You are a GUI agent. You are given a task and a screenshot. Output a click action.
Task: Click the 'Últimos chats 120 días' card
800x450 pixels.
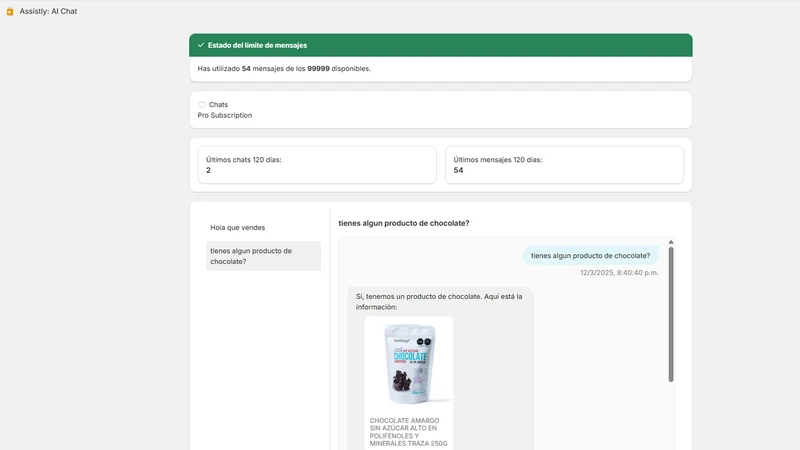click(x=317, y=165)
